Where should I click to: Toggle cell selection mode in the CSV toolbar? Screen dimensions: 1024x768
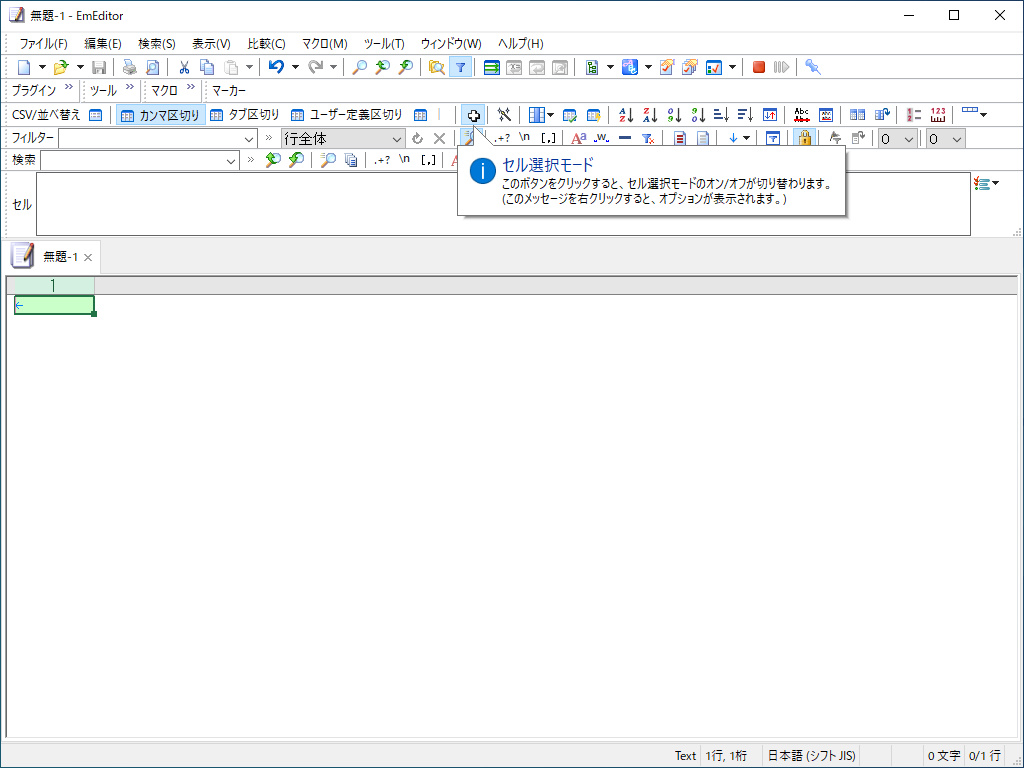coord(473,115)
